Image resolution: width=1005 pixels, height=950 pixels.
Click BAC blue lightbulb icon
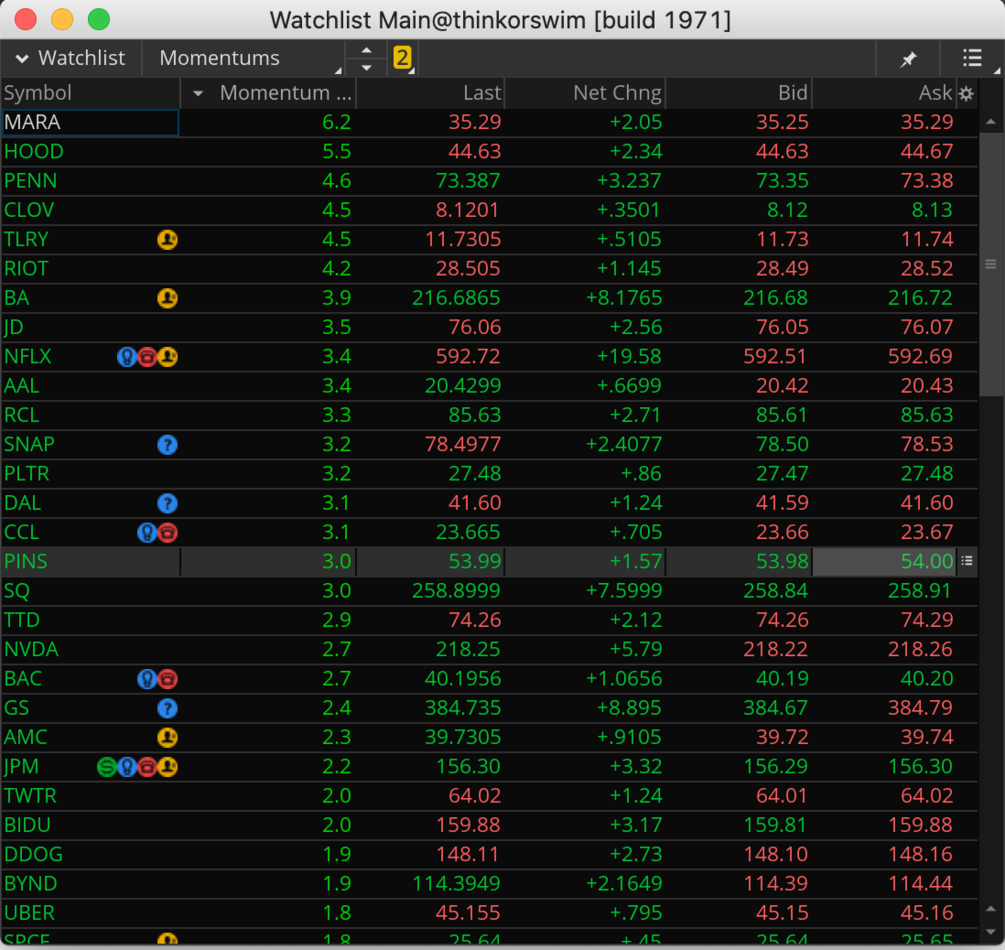pyautogui.click(x=147, y=679)
